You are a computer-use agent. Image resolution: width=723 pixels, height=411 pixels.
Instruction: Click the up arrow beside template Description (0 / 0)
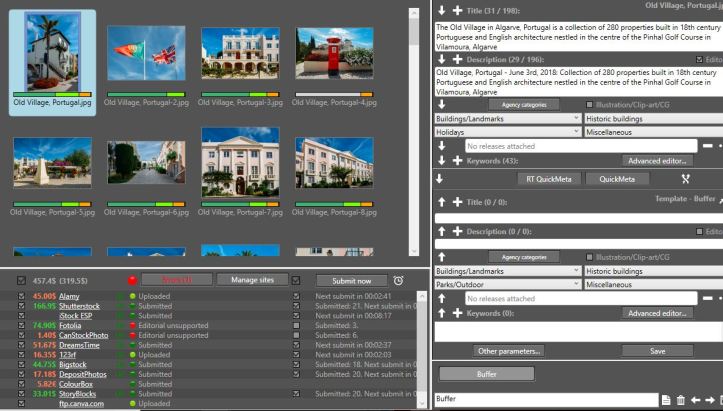441,230
